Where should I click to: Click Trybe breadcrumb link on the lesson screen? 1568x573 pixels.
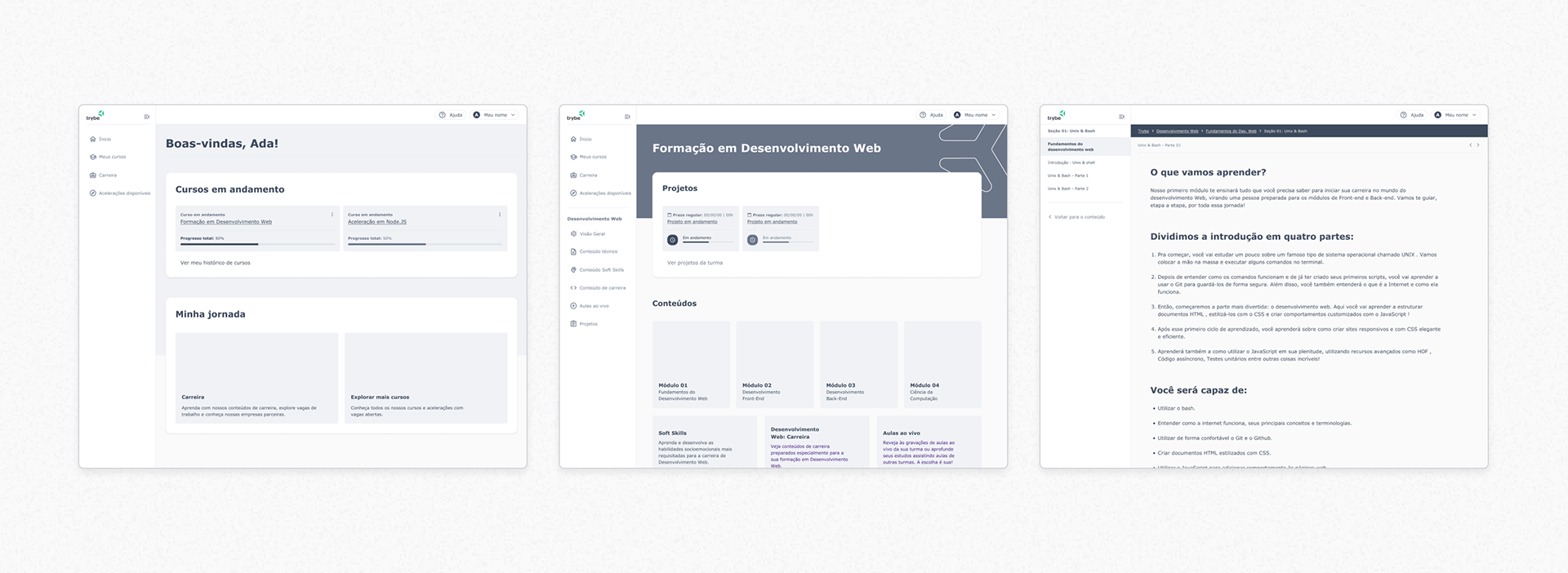point(1143,131)
